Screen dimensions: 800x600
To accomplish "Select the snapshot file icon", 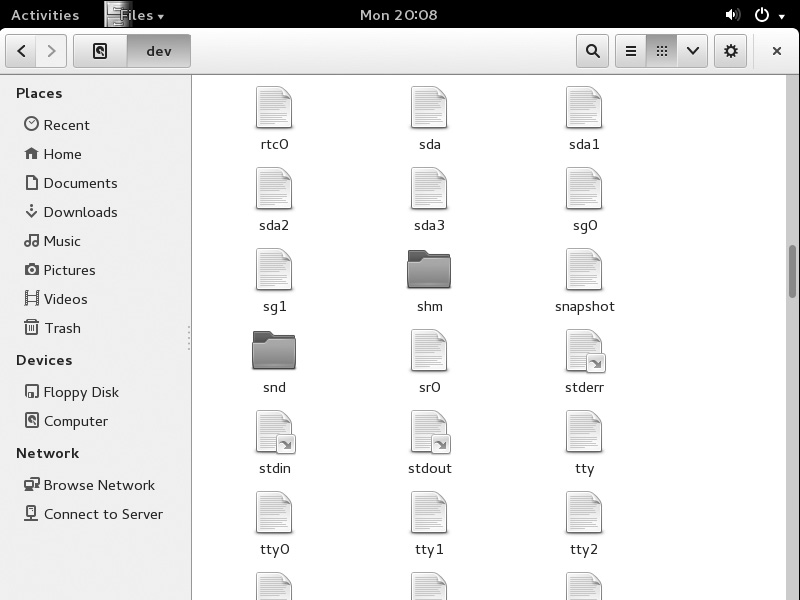I will 584,270.
